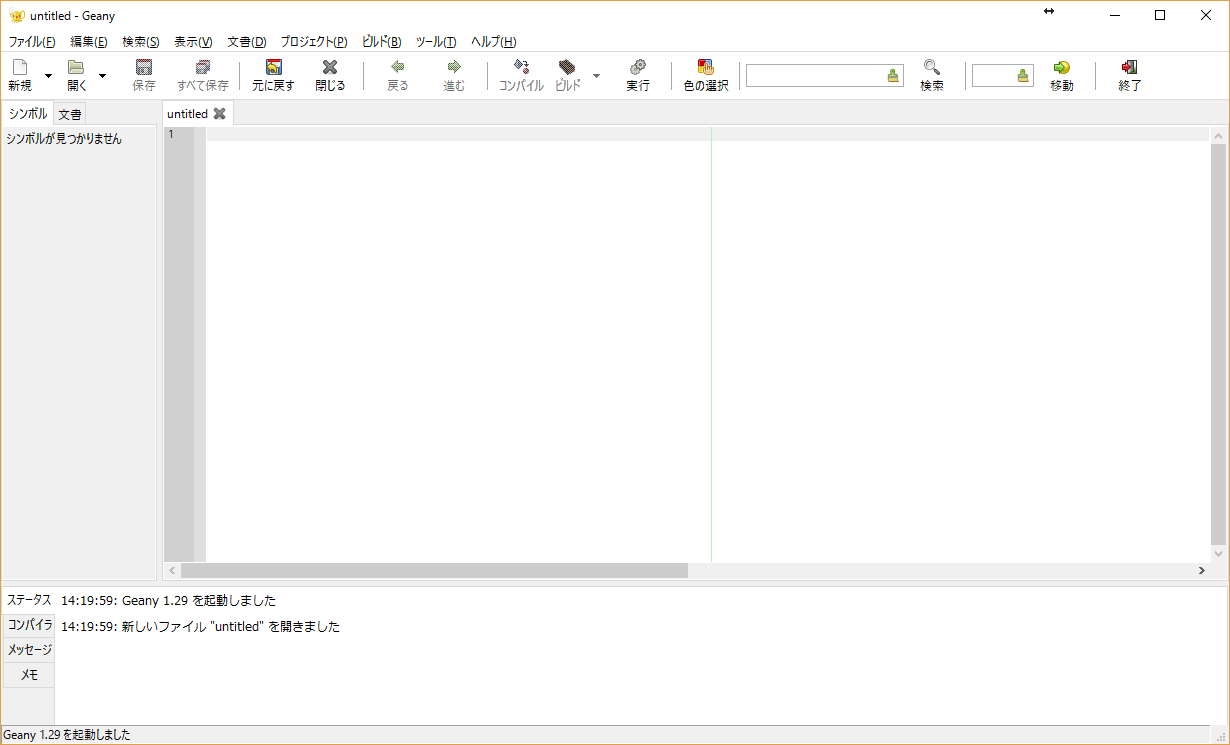
Task: Click the コンパイル icon
Action: (521, 68)
